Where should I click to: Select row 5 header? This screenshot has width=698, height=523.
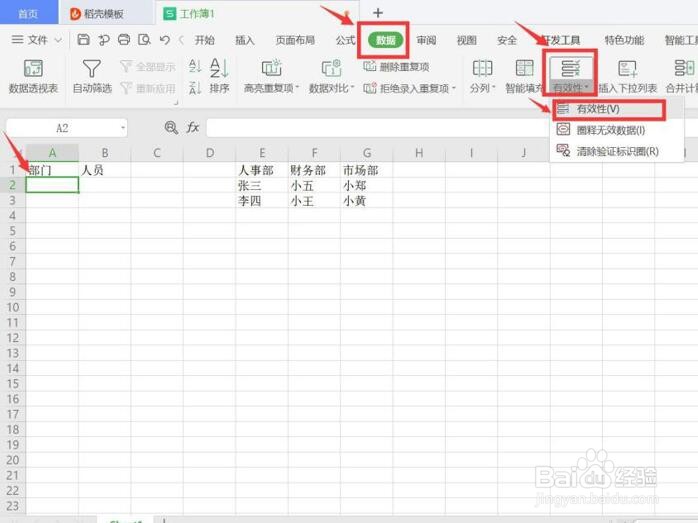tap(12, 231)
